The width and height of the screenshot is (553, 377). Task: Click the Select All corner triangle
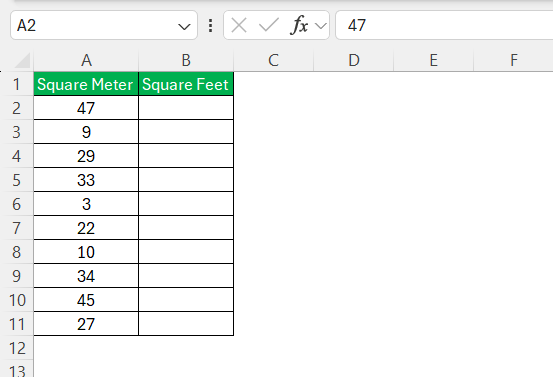(23, 61)
